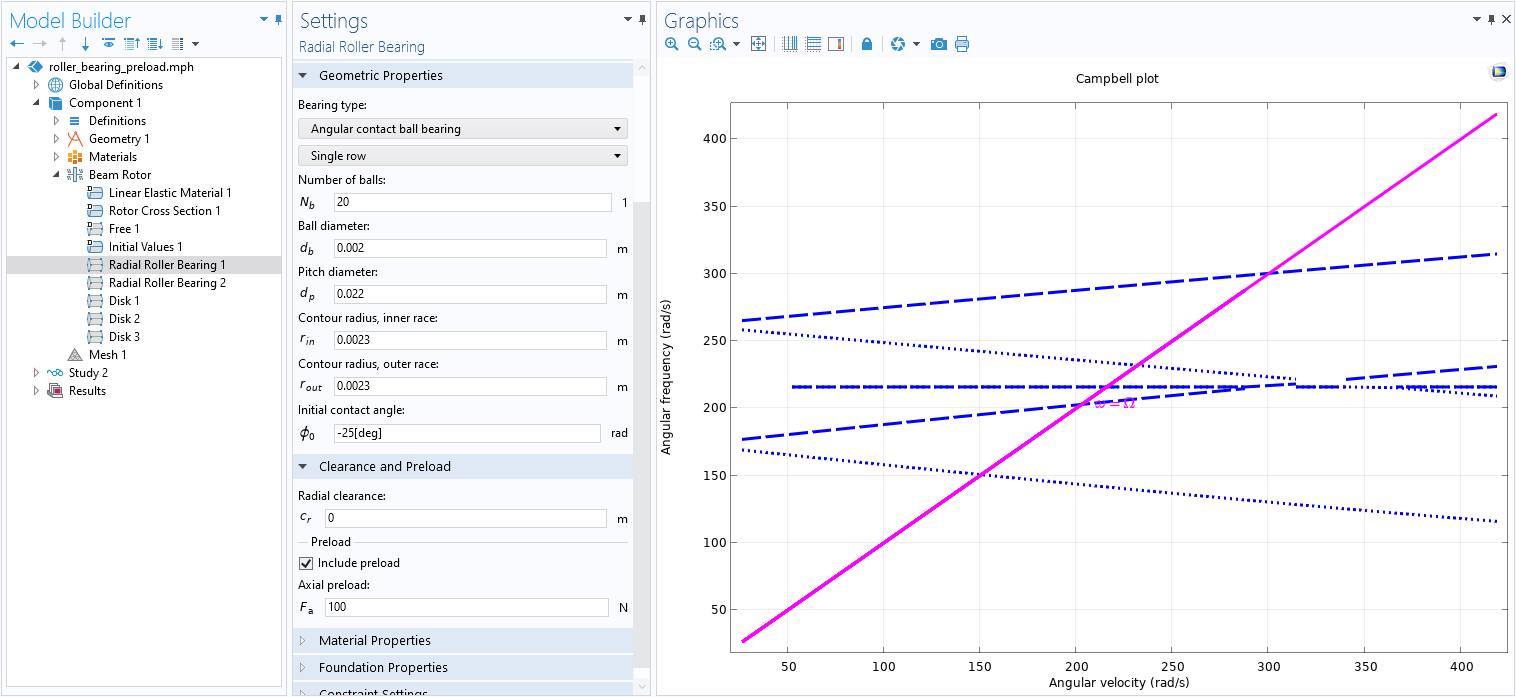1516x697 pixels.
Task: Open the Bearing type dropdown
Action: point(462,129)
